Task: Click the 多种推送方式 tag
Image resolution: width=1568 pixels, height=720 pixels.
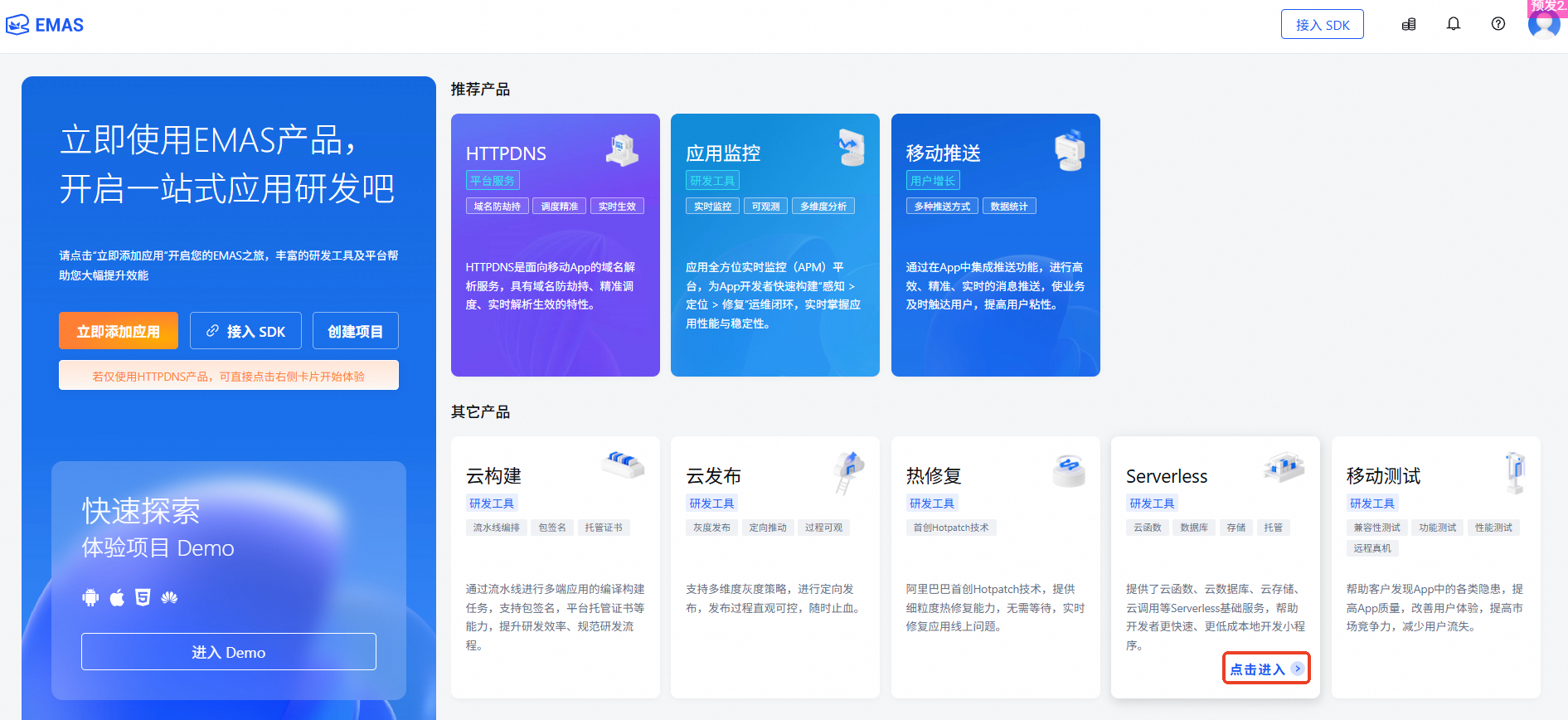Action: (x=942, y=206)
